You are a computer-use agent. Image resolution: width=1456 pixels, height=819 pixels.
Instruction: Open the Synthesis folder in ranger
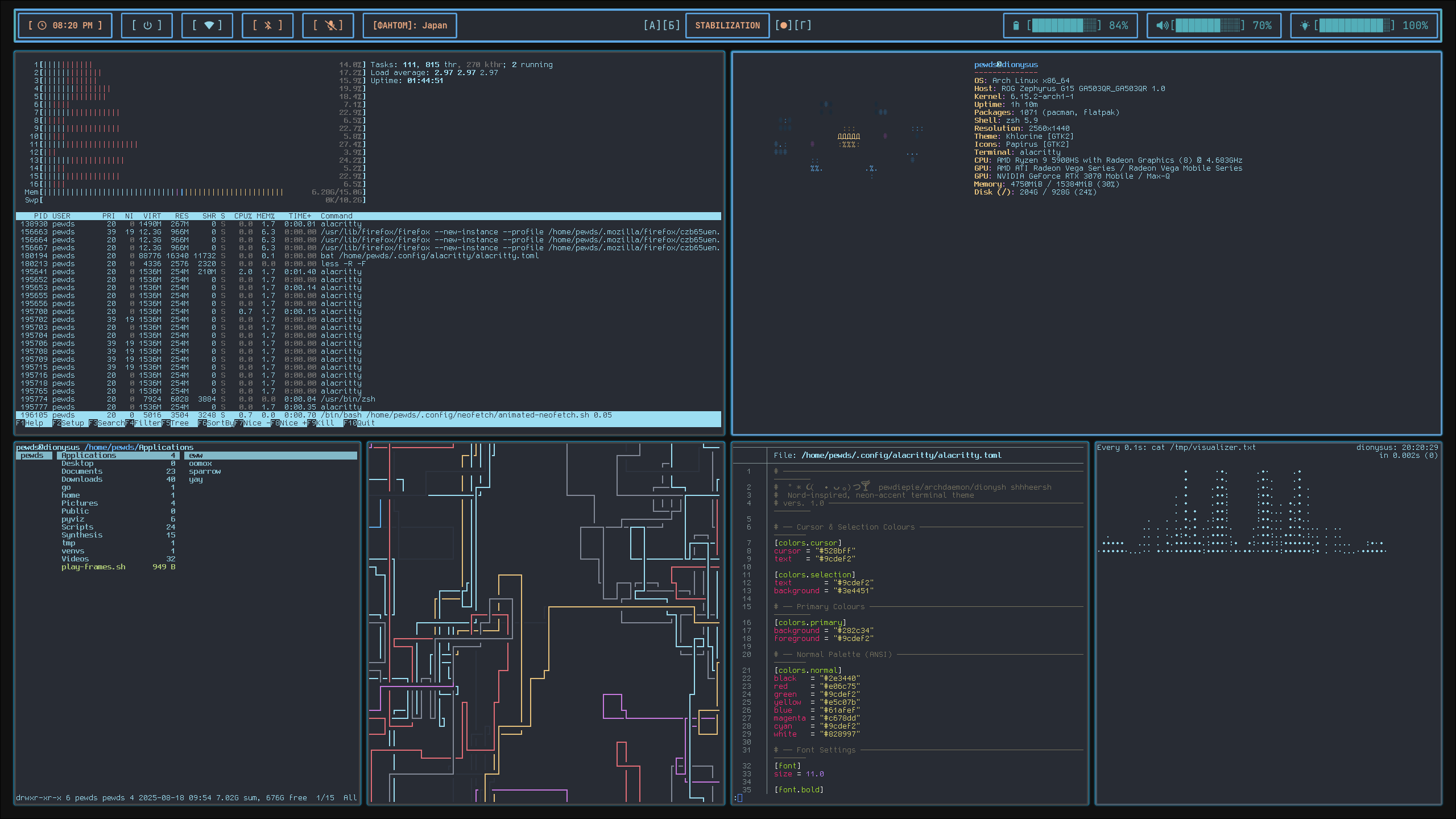118,535
